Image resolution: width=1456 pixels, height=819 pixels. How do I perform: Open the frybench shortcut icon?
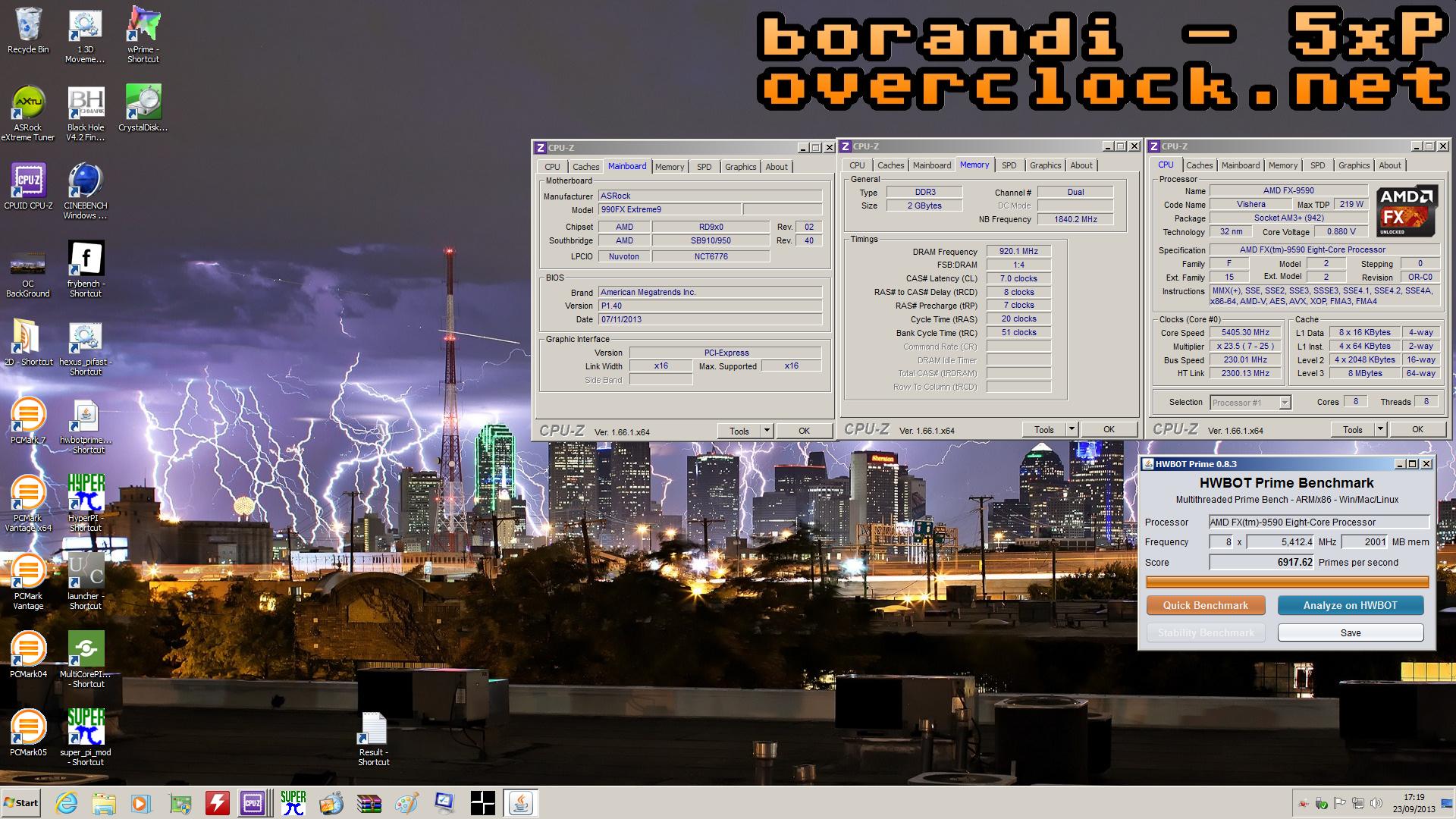coord(86,270)
